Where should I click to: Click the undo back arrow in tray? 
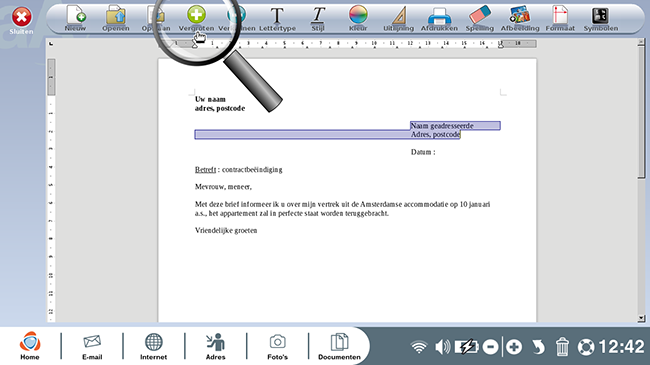coord(538,347)
